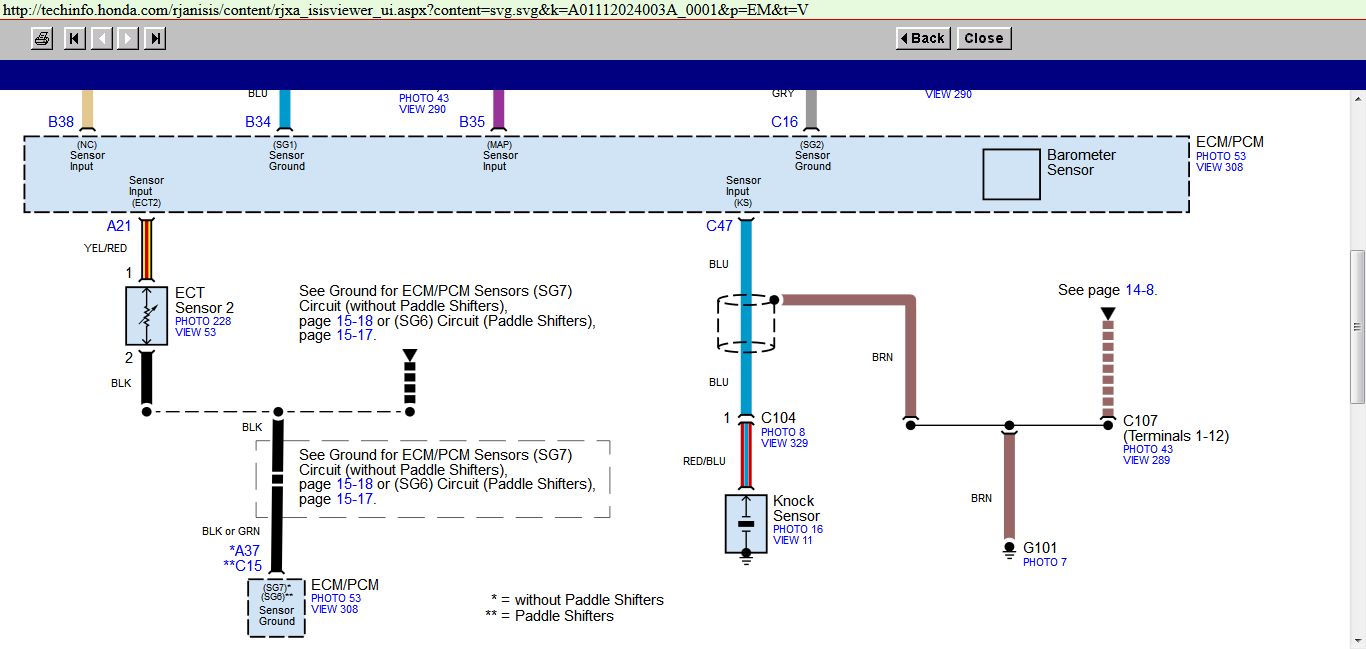Click the Print icon in the toolbar
Viewport: 1366px width, 649px height.
pyautogui.click(x=42, y=39)
